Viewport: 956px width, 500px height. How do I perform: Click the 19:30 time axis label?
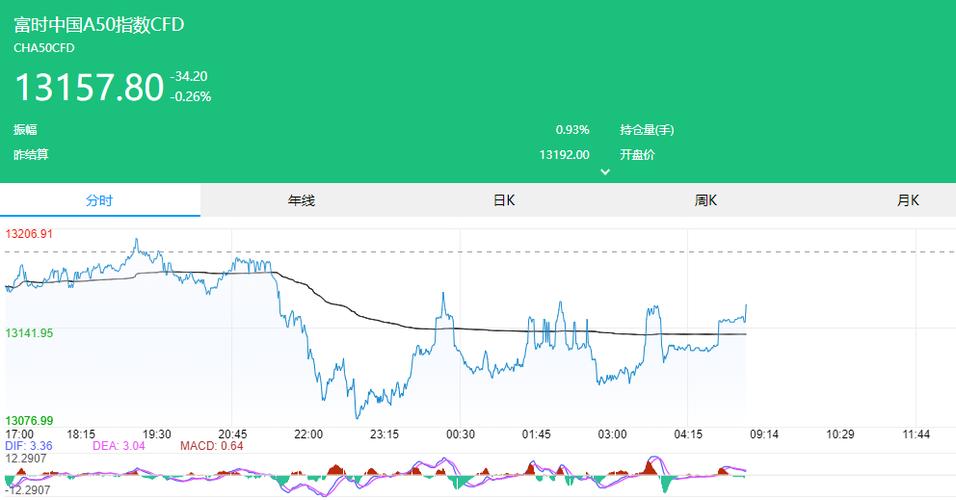tap(157, 434)
